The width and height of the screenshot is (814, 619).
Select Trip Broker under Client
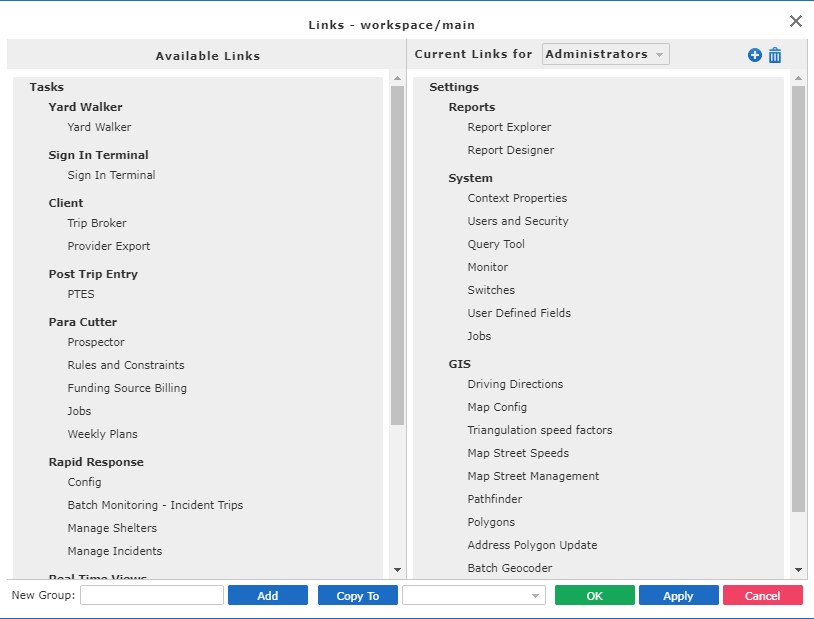(96, 223)
